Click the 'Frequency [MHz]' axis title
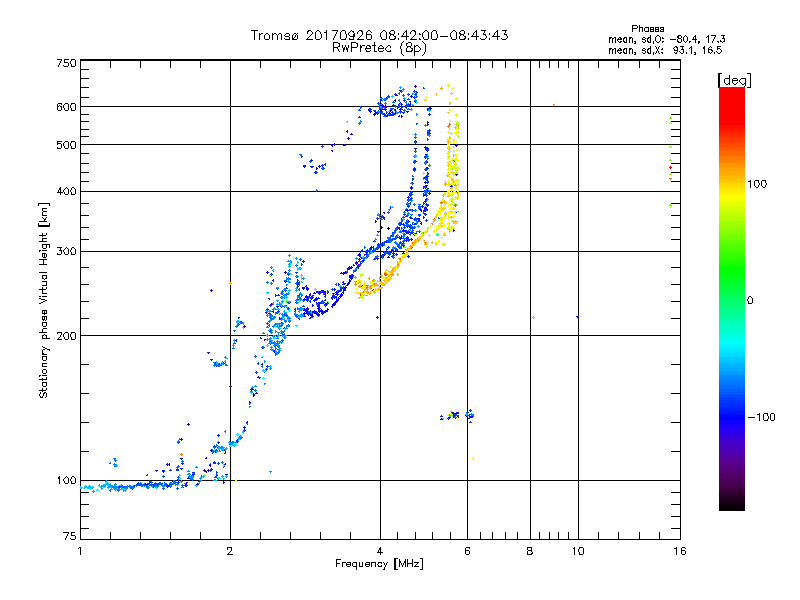The width and height of the screenshot is (800, 600). coord(379,564)
